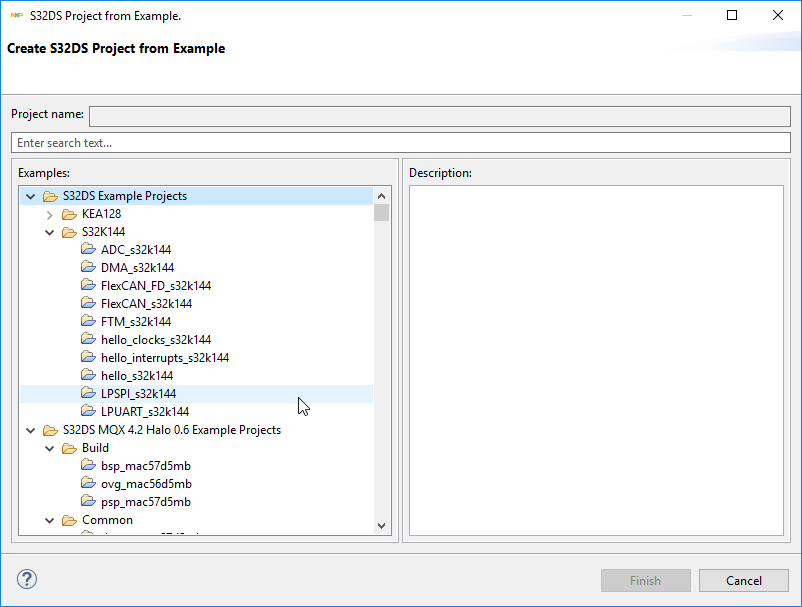
Task: Click the Cancel button
Action: click(744, 580)
